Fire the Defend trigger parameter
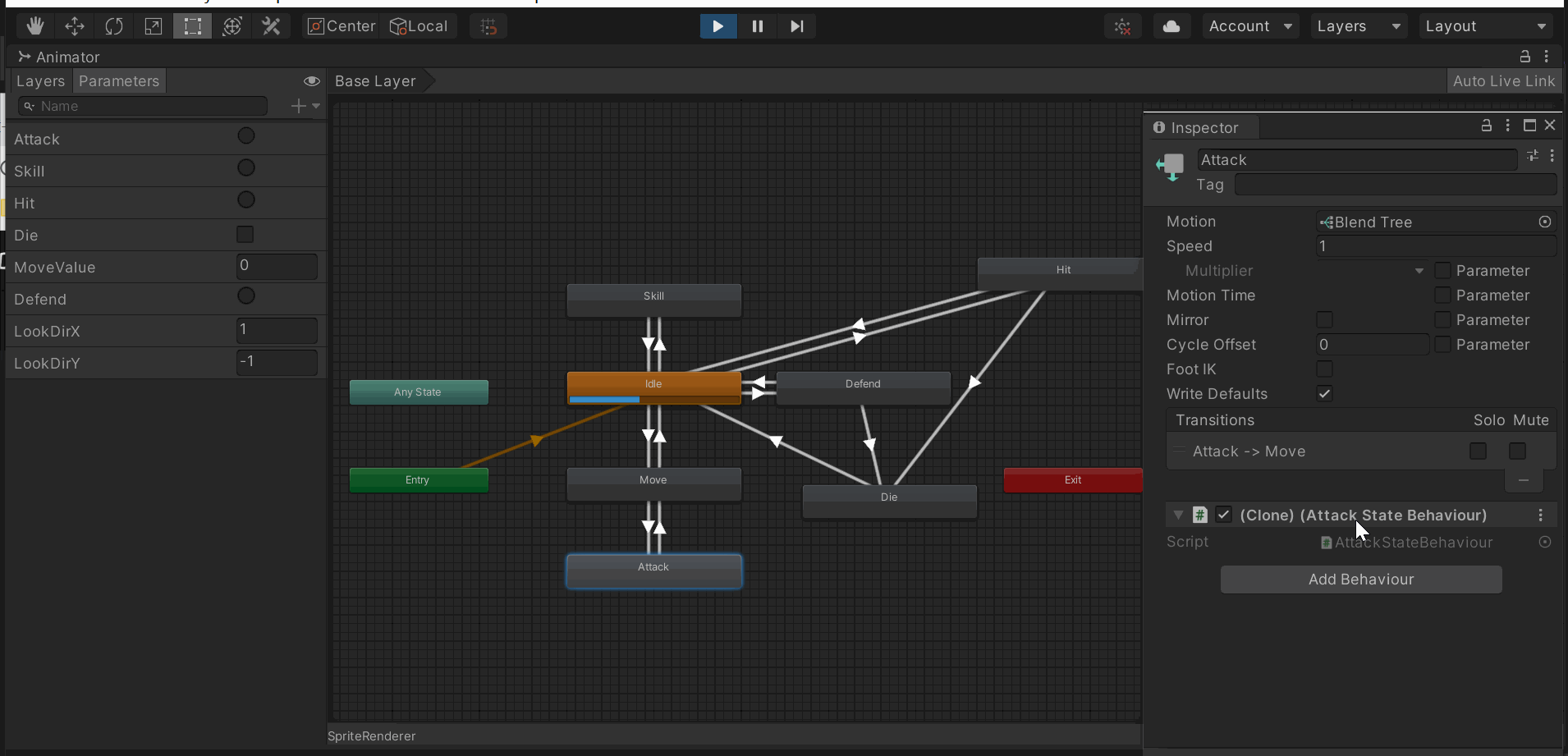Viewport: 1568px width, 756px height. tap(246, 296)
